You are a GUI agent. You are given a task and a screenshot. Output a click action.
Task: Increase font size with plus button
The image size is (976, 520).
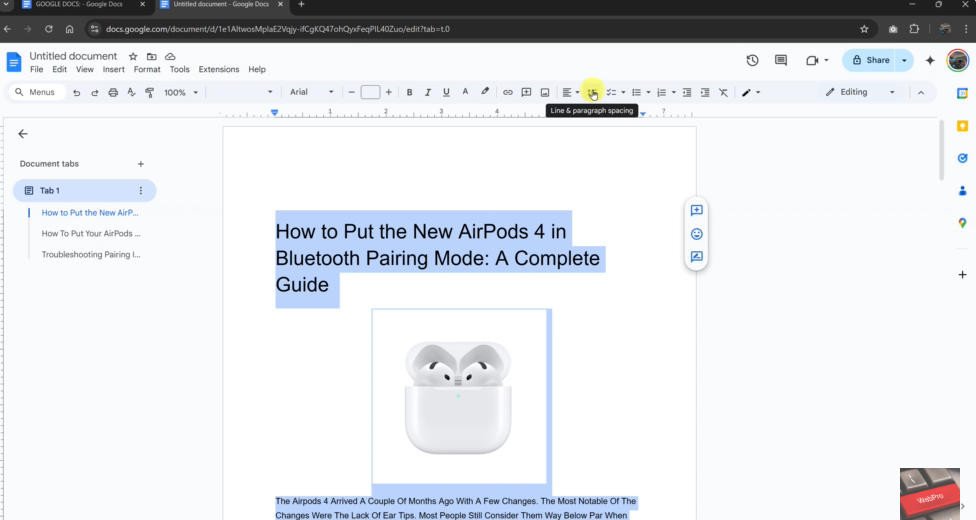pos(388,92)
